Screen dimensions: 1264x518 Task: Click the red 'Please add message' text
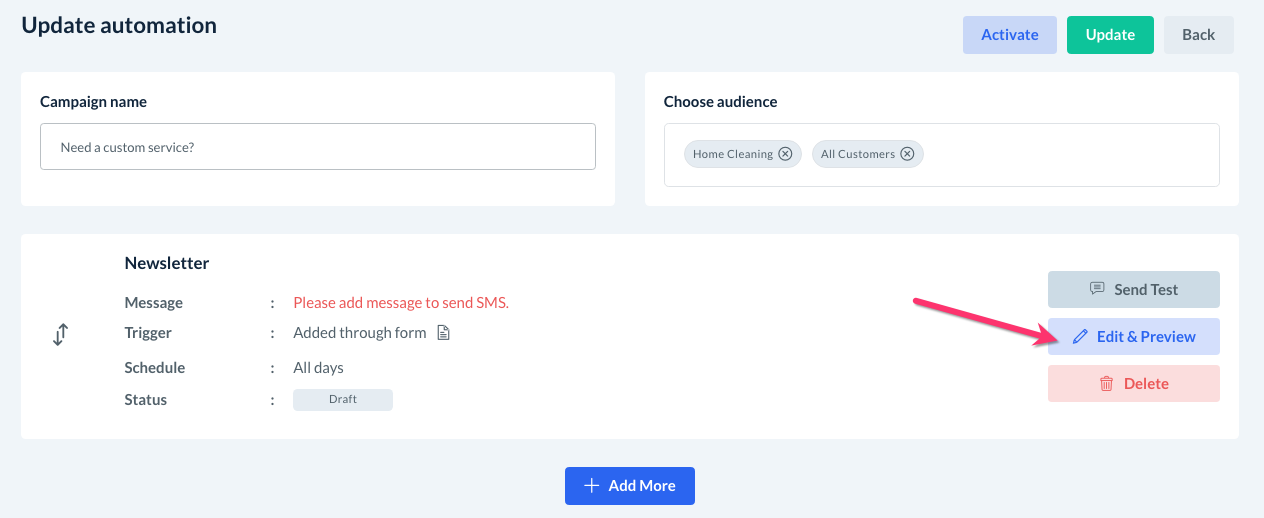401,303
